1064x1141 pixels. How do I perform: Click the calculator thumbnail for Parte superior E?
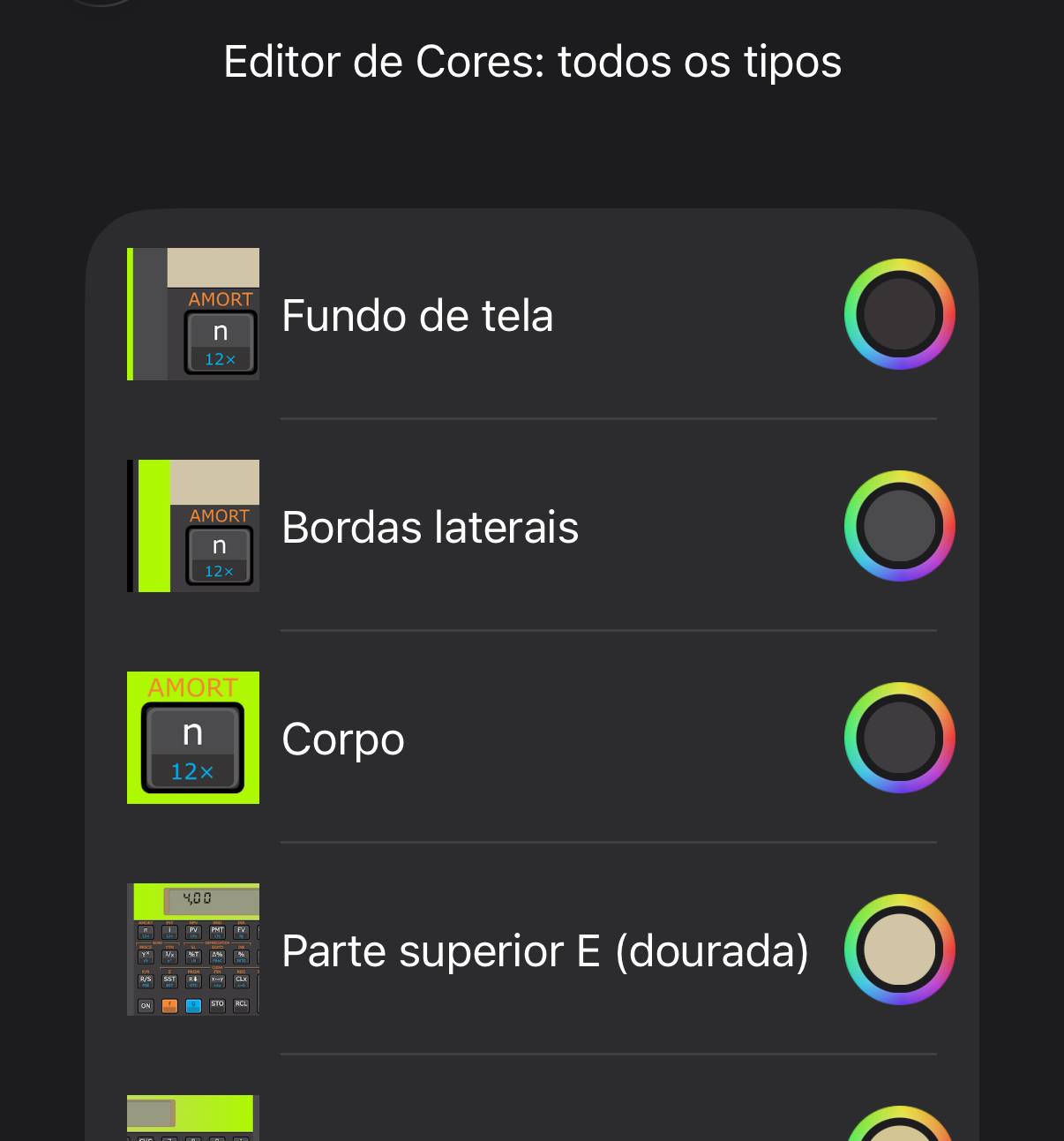193,950
